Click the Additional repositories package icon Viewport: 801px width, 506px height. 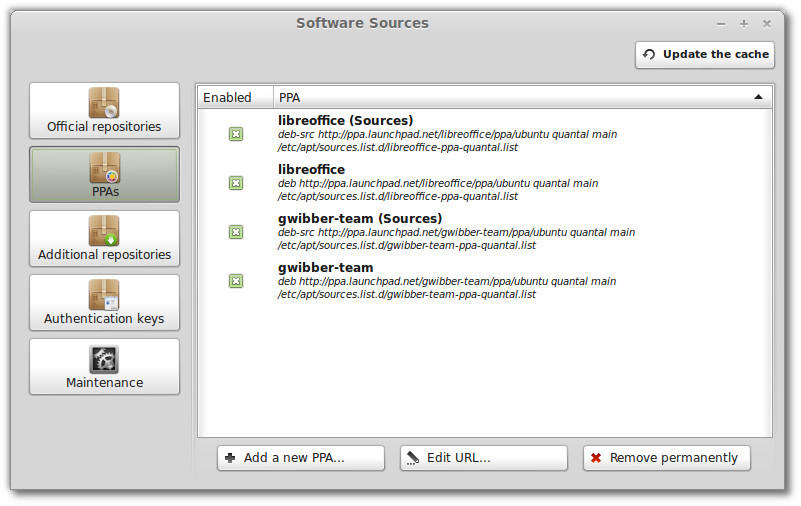coord(104,231)
